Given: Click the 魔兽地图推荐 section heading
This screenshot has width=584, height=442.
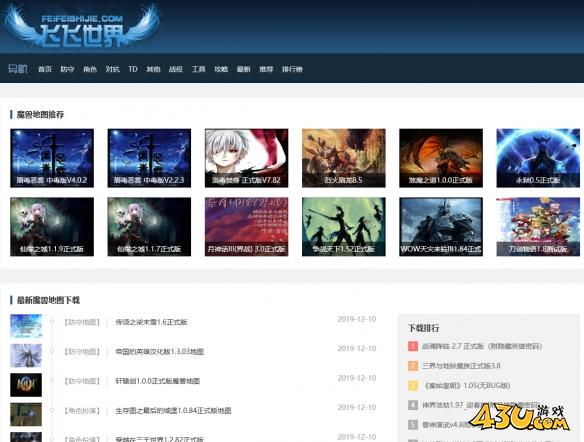Looking at the screenshot, I should (x=40, y=114).
